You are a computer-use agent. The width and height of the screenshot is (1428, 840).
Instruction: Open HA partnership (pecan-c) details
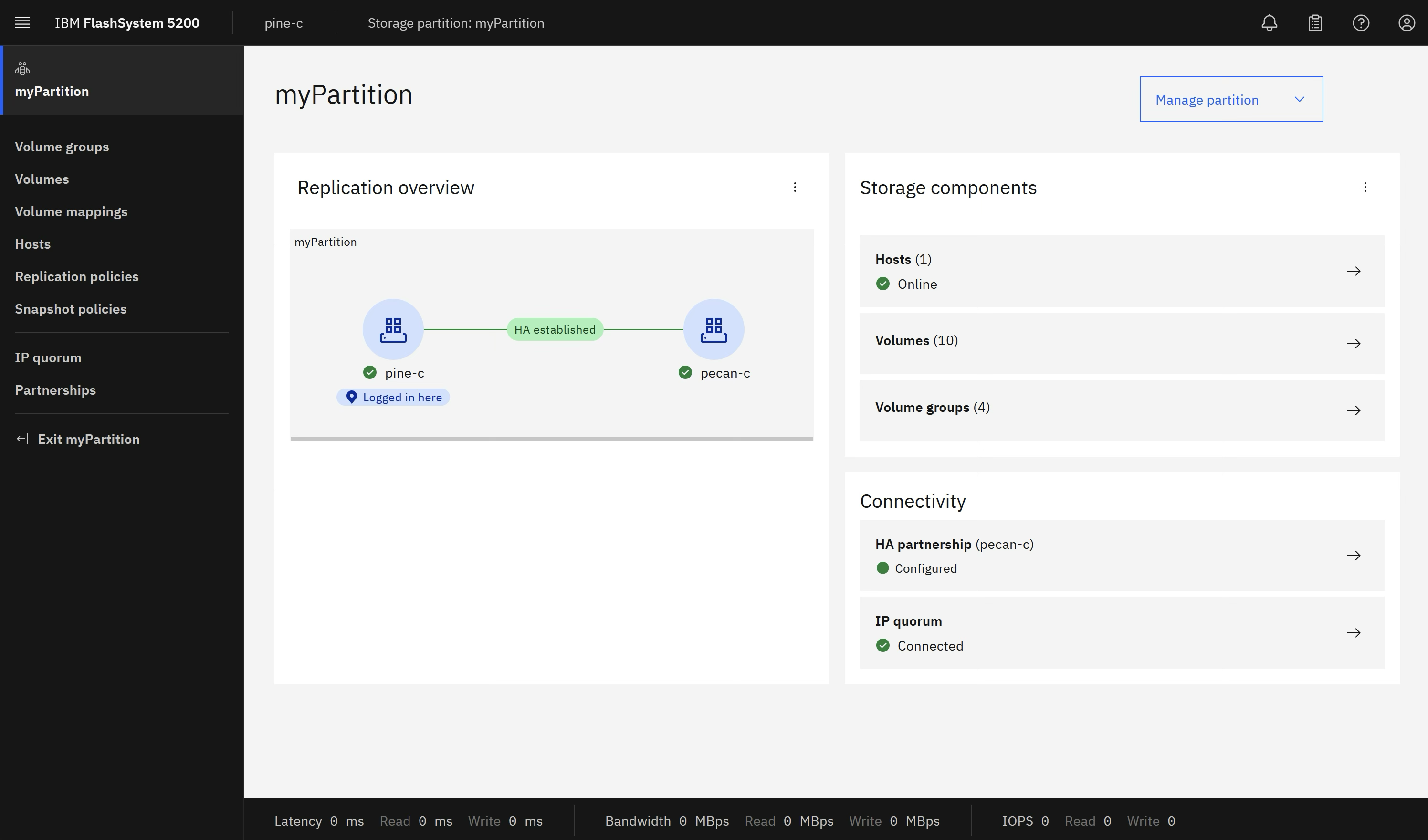[x=1355, y=556]
